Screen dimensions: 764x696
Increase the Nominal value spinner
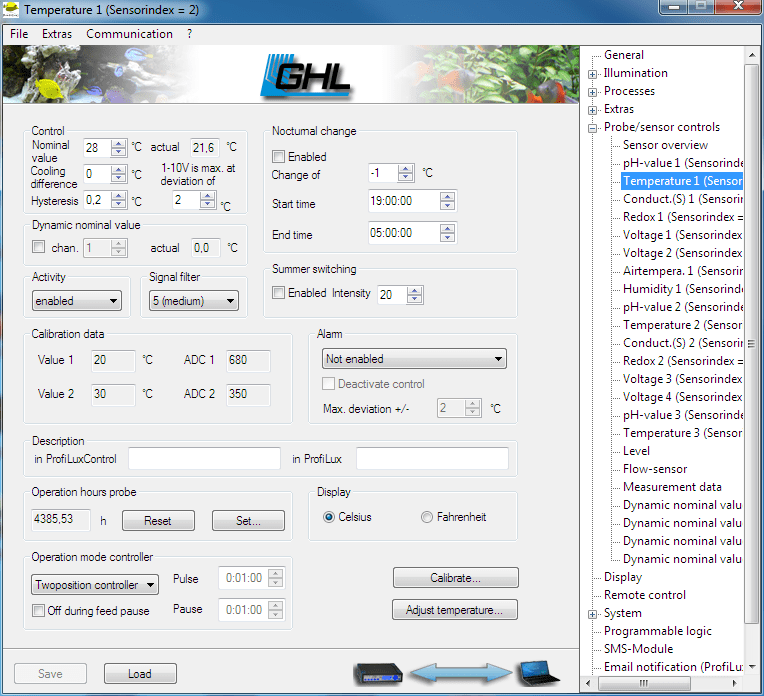pyautogui.click(x=118, y=143)
